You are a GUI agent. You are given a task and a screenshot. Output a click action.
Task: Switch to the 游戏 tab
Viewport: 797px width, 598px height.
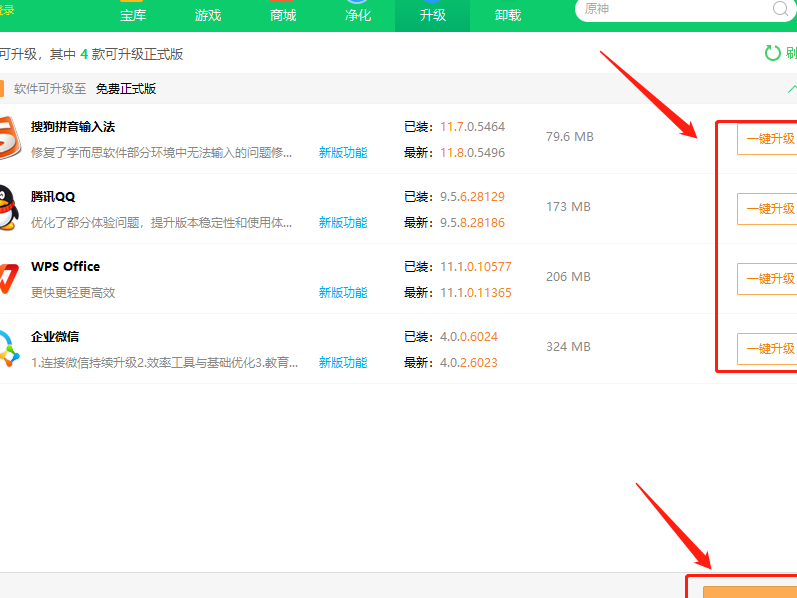pyautogui.click(x=208, y=15)
